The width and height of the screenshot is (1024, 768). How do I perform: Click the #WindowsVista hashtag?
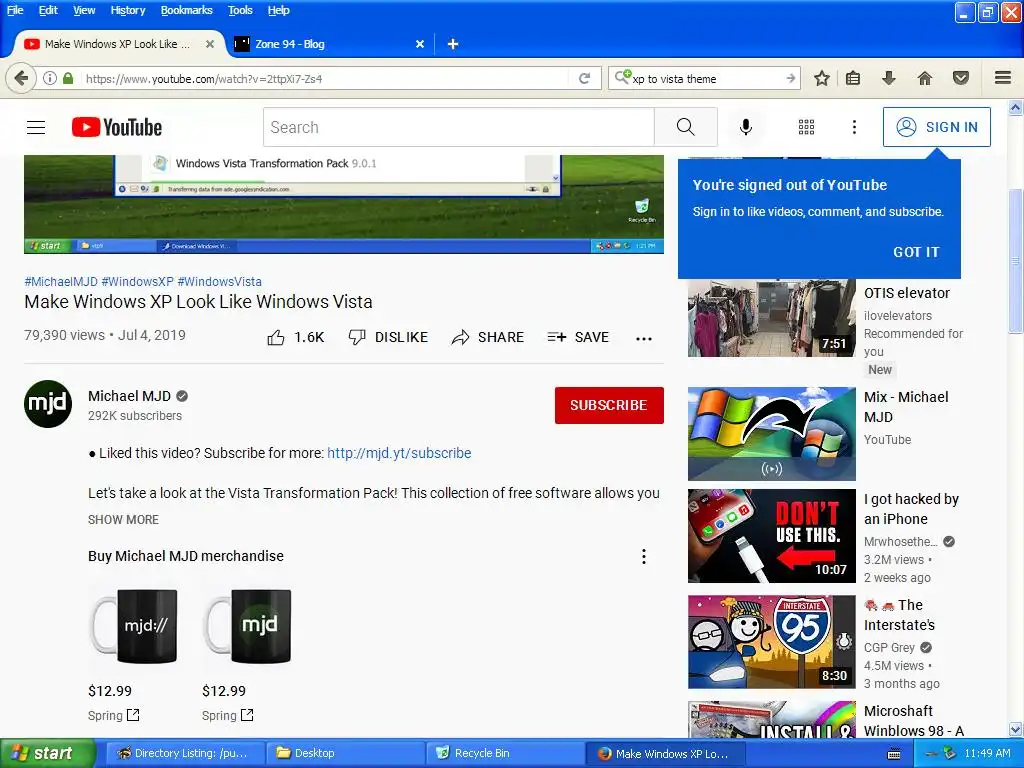[x=219, y=281]
